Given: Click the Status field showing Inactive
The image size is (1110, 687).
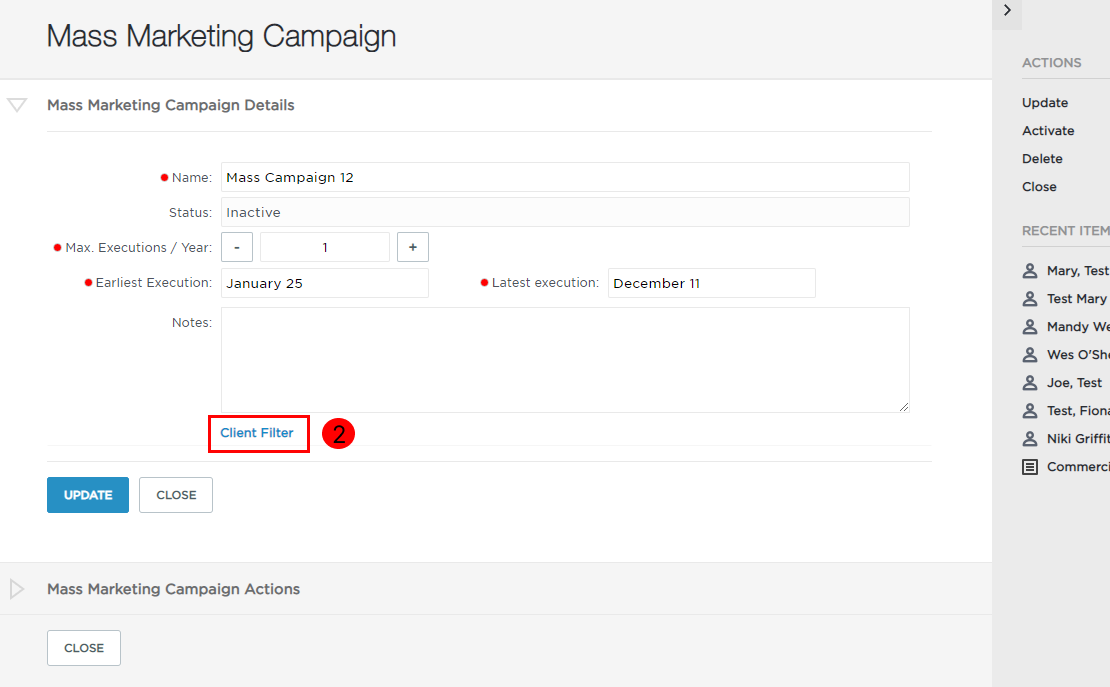Looking at the screenshot, I should [565, 212].
